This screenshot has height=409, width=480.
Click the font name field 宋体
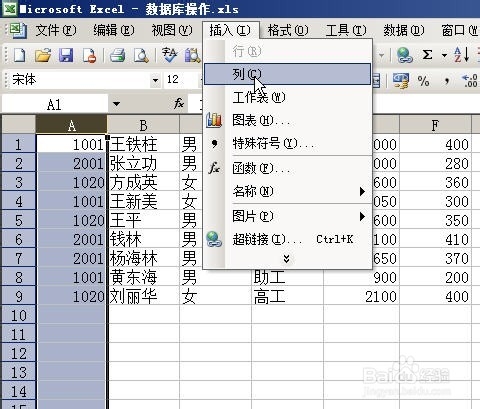point(80,80)
